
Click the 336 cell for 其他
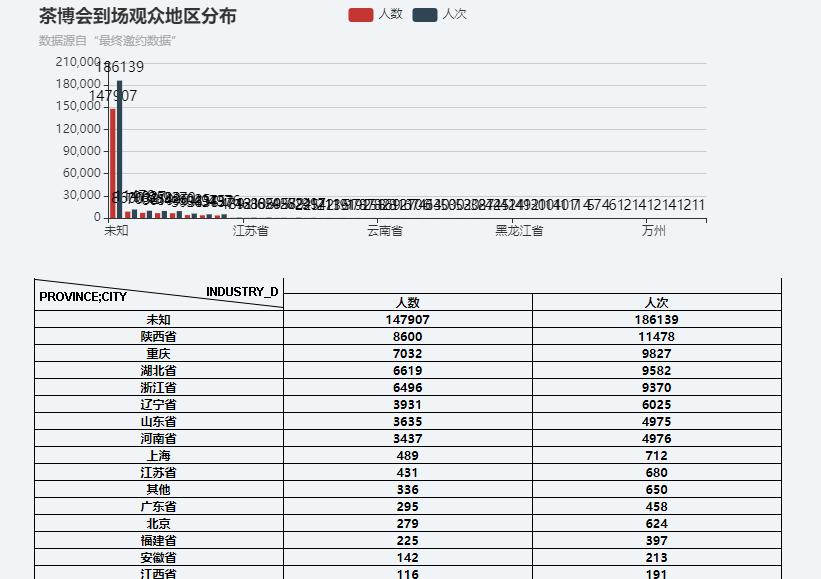coord(407,489)
